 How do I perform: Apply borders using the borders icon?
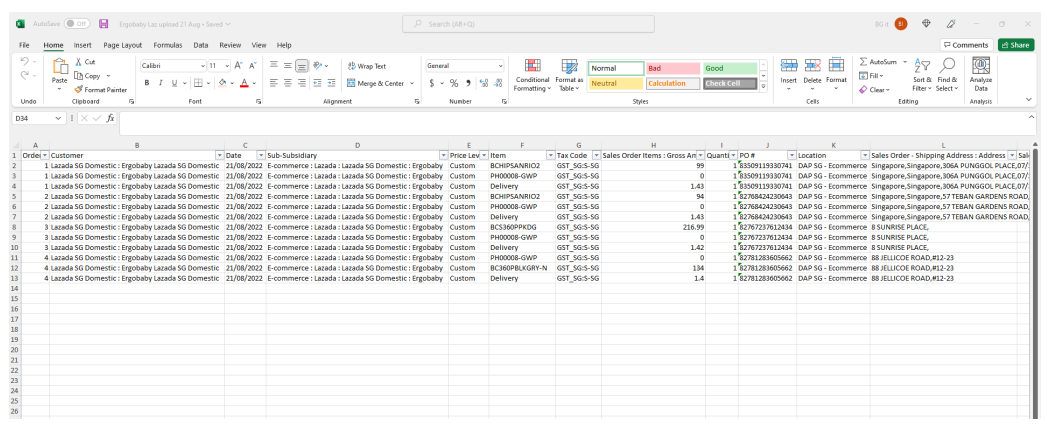click(x=198, y=84)
